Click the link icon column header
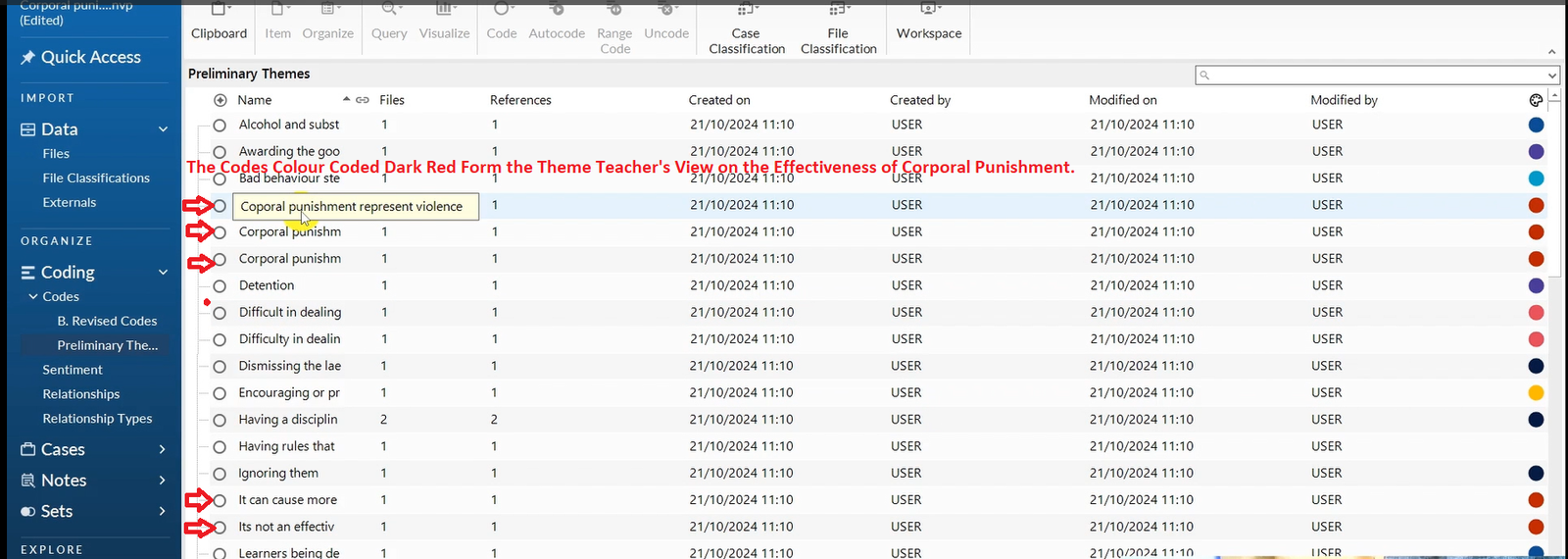 pyautogui.click(x=363, y=100)
